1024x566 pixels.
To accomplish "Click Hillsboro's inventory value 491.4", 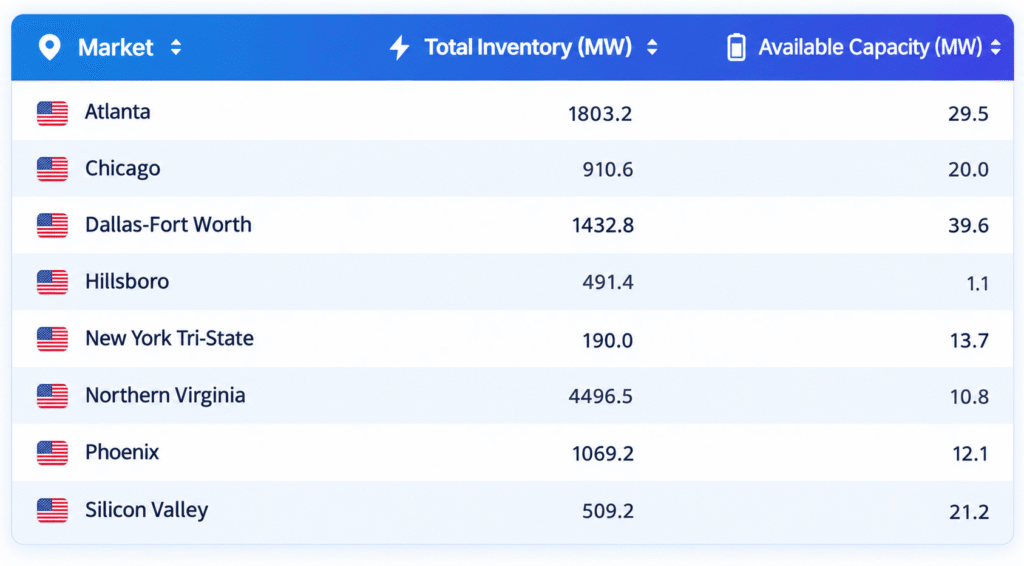I will pyautogui.click(x=608, y=283).
